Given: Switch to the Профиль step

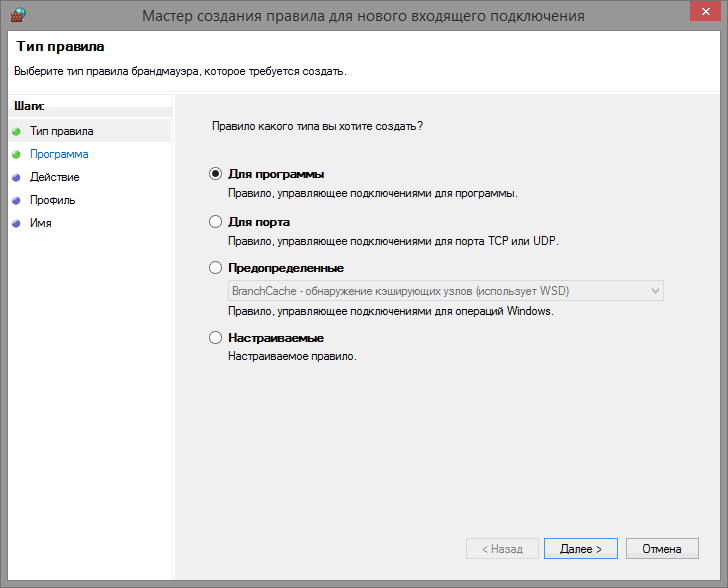Looking at the screenshot, I should [53, 200].
